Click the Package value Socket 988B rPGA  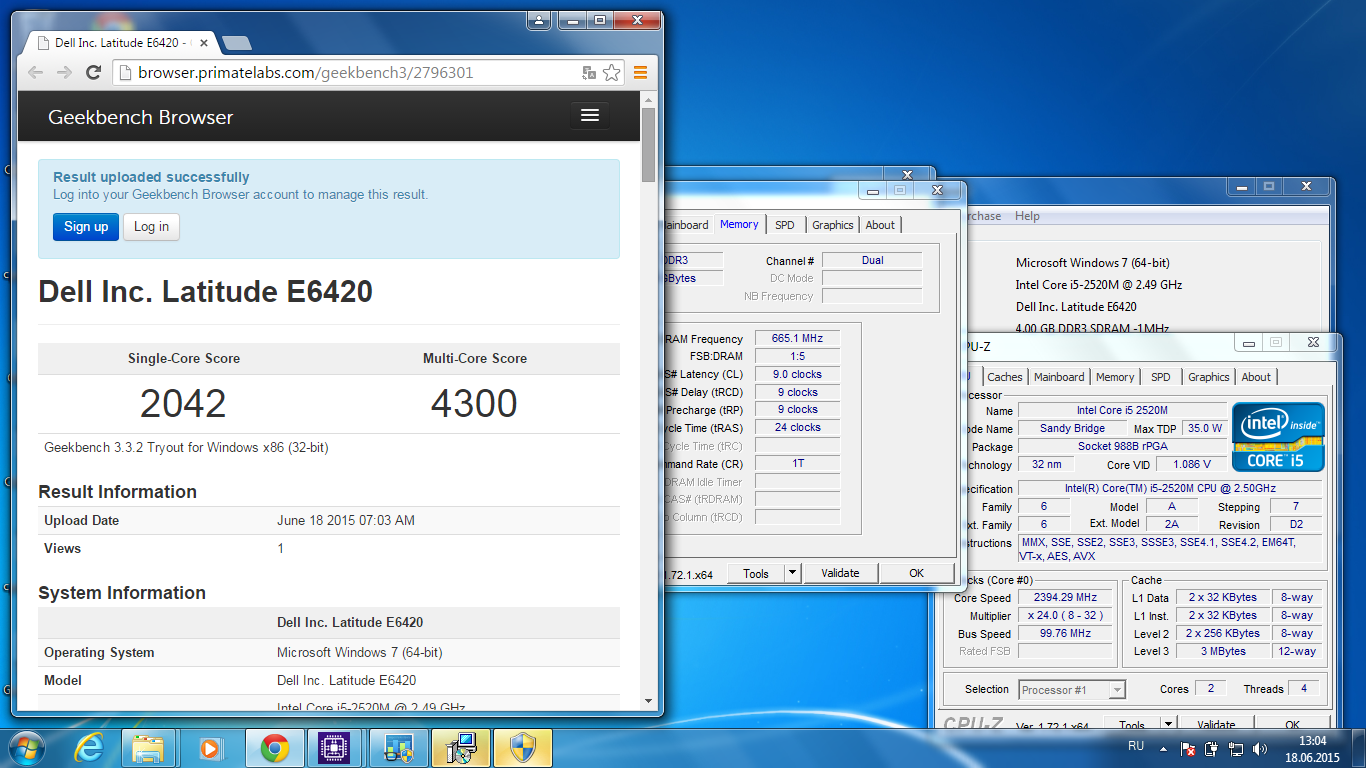(x=1122, y=446)
